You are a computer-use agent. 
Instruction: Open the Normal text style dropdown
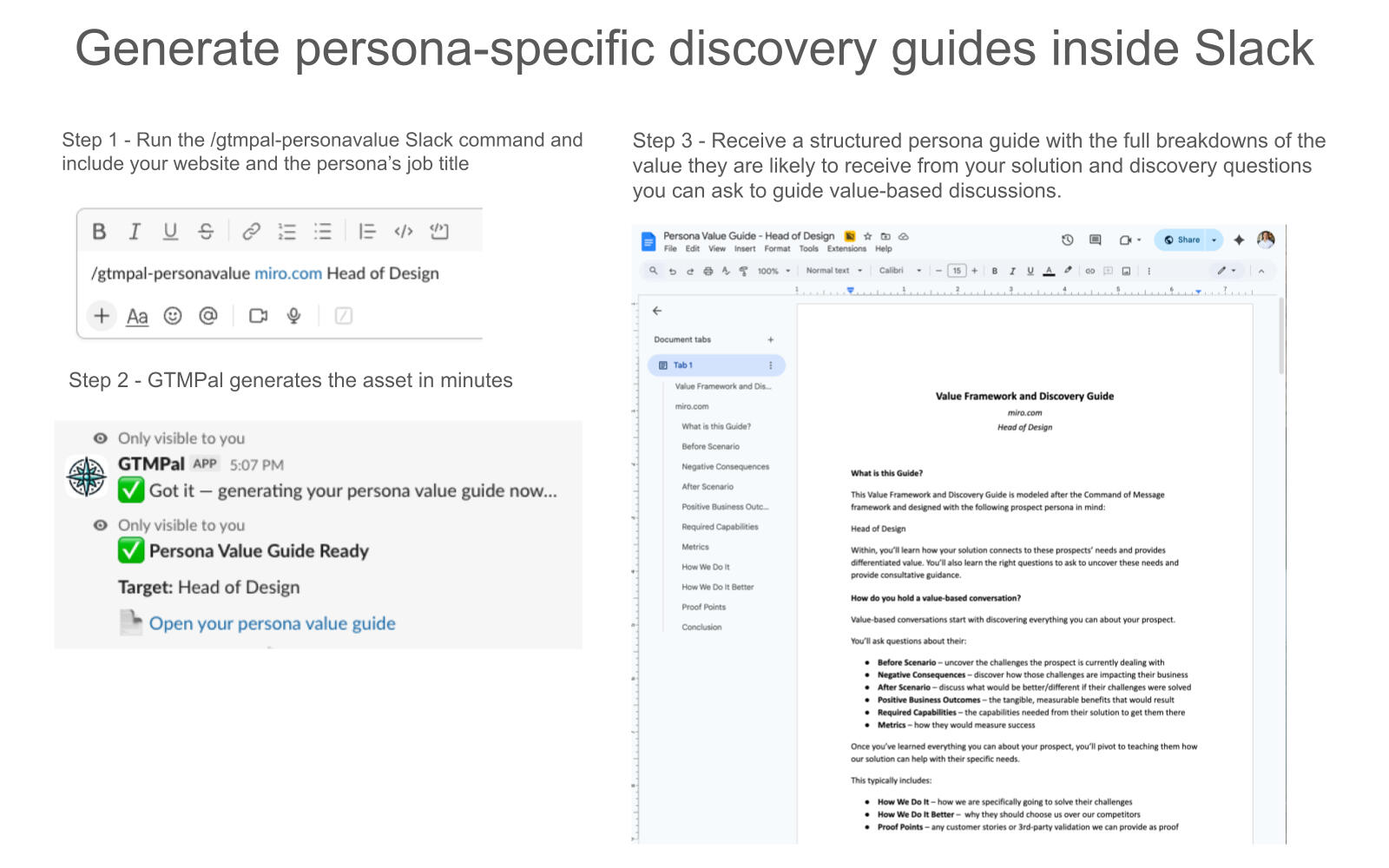click(833, 271)
